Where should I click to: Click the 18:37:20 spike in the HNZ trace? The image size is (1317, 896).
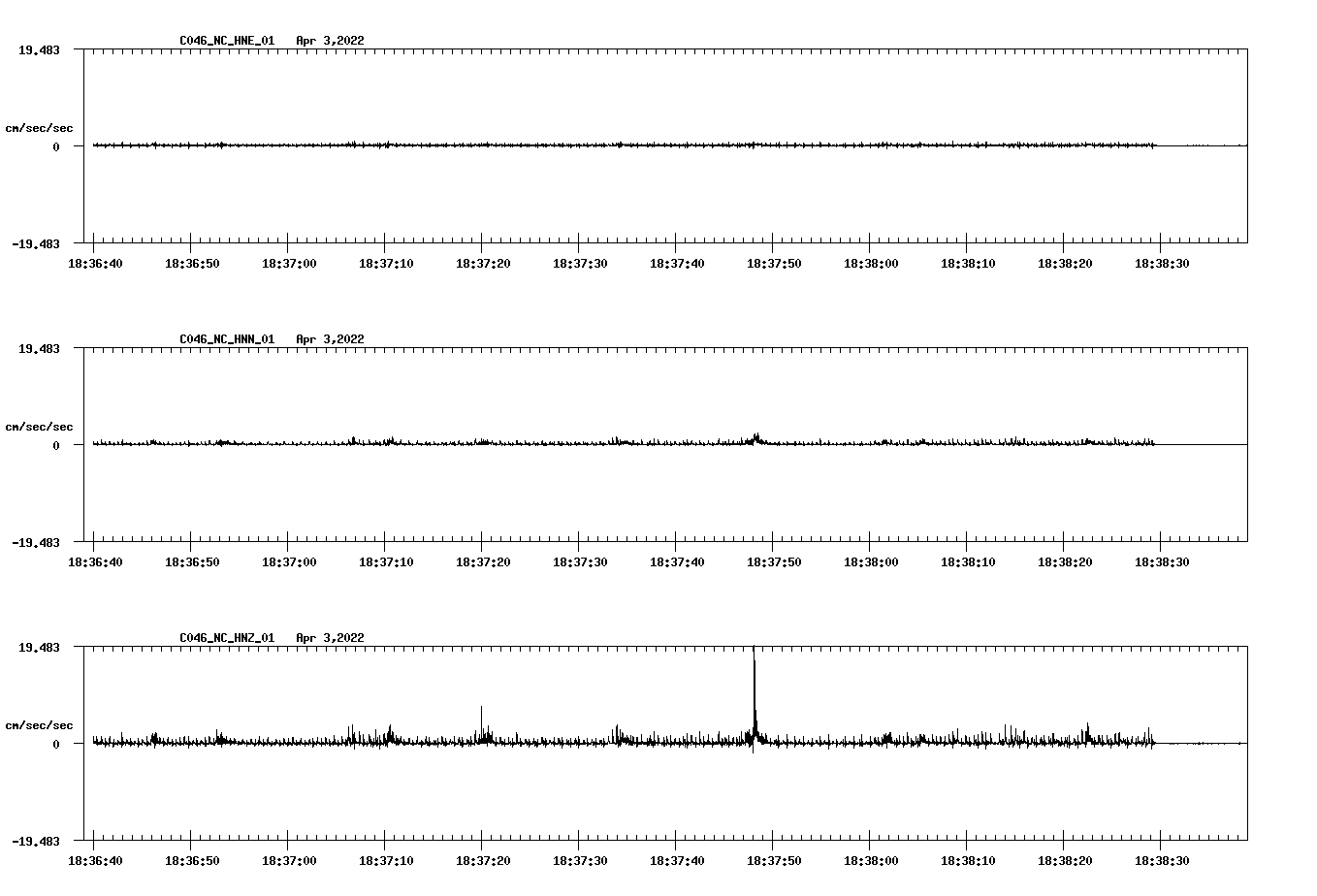point(482,723)
